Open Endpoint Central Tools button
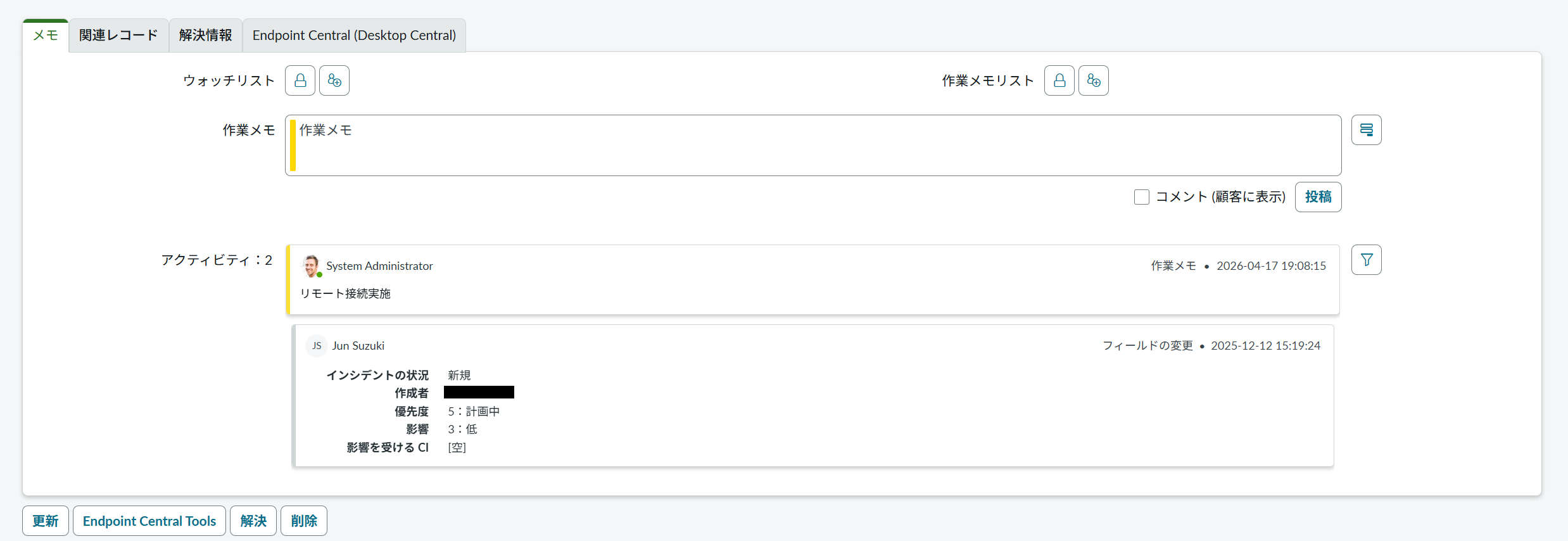Screen dimensions: 1568x541 (149, 521)
